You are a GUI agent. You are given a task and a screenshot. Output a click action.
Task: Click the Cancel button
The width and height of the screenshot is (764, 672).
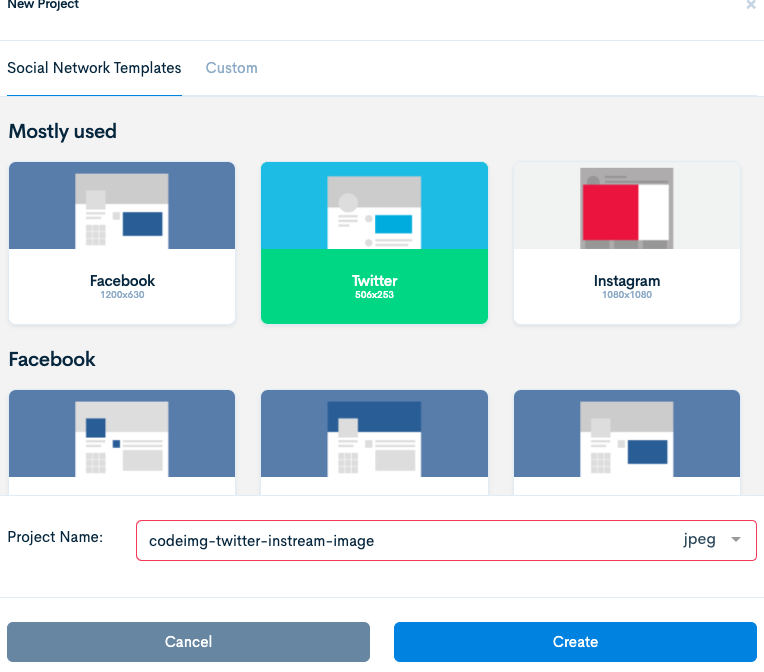(188, 641)
